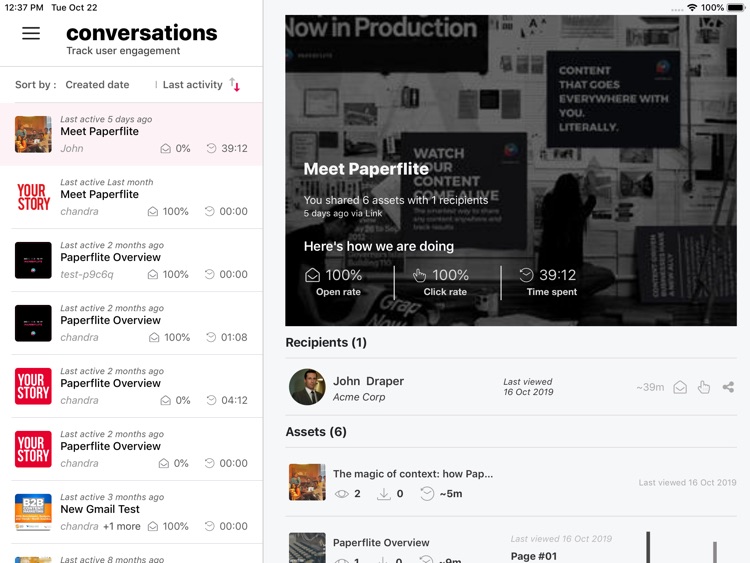
Task: Click 'Last viewed 16 Oct 2019' beside John Draper
Action: (x=528, y=387)
